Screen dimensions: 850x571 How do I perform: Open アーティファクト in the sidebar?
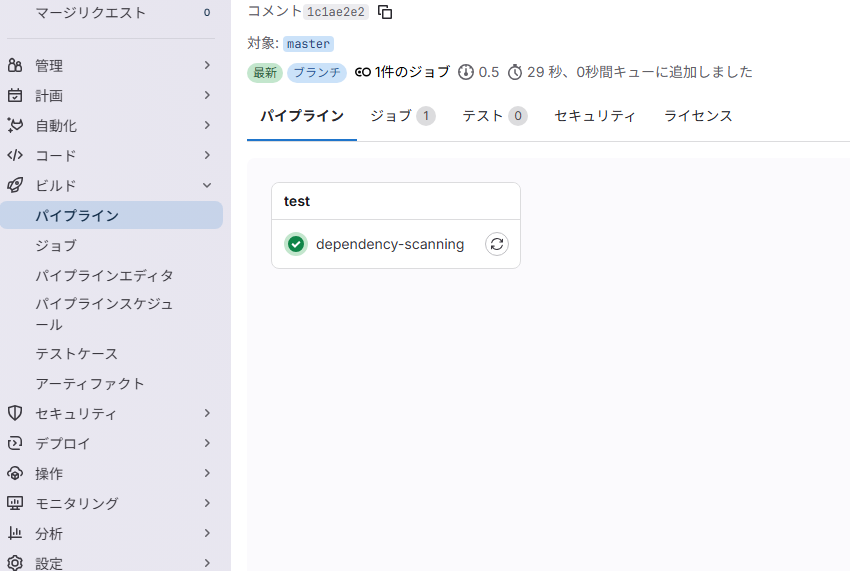(x=90, y=383)
